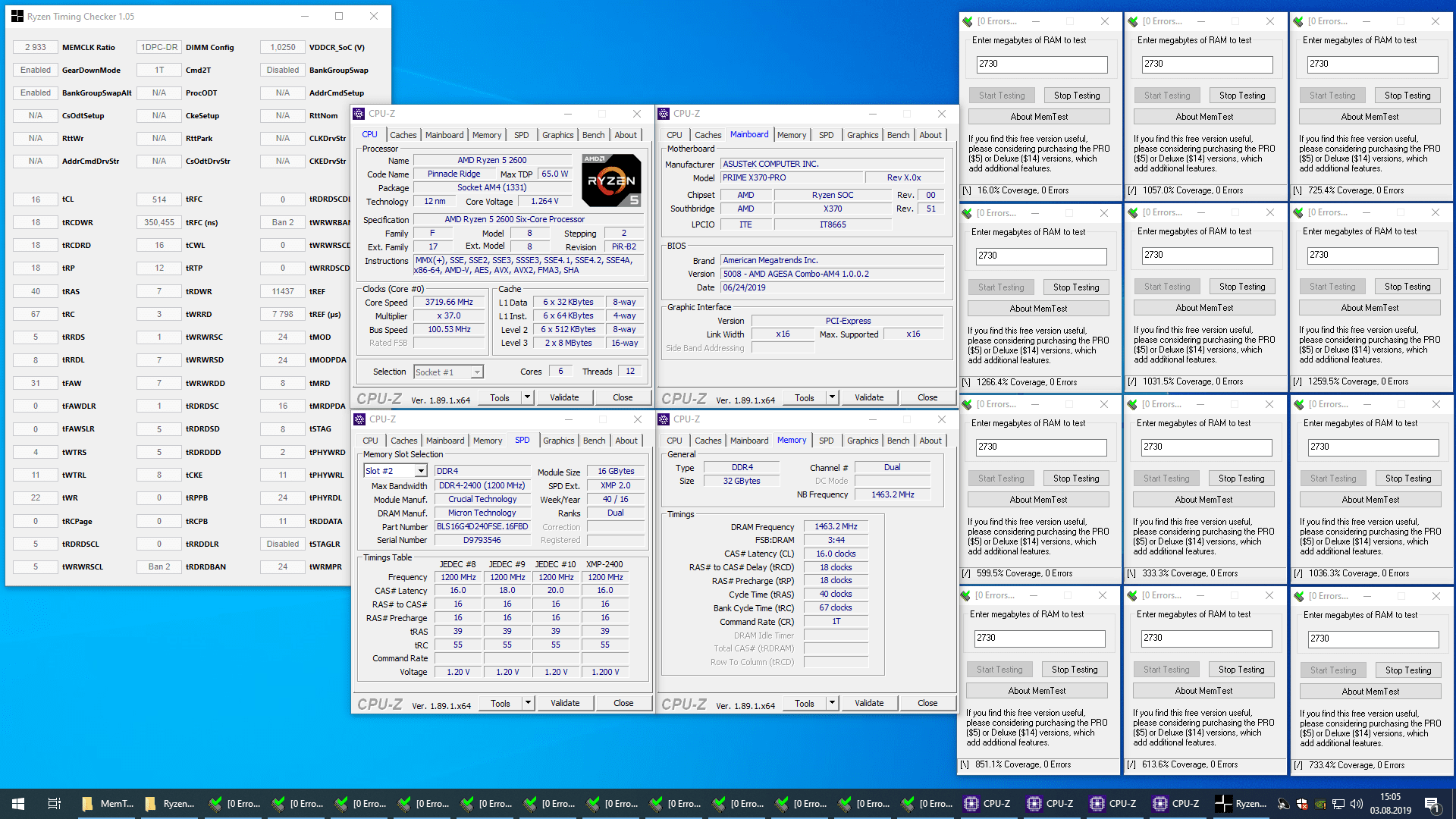Stop Testing in 16.0% Coverage MemTest window
The height and width of the screenshot is (819, 1456).
(1077, 96)
